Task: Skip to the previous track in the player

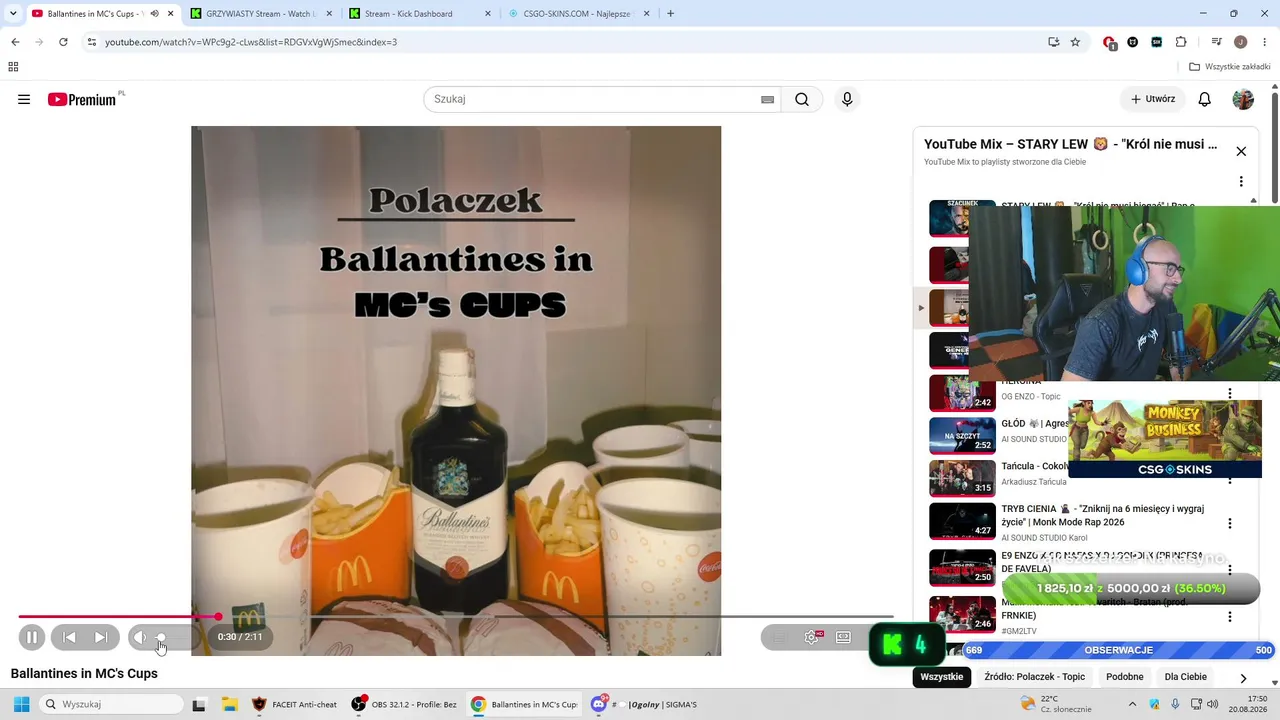Action: pyautogui.click(x=69, y=637)
